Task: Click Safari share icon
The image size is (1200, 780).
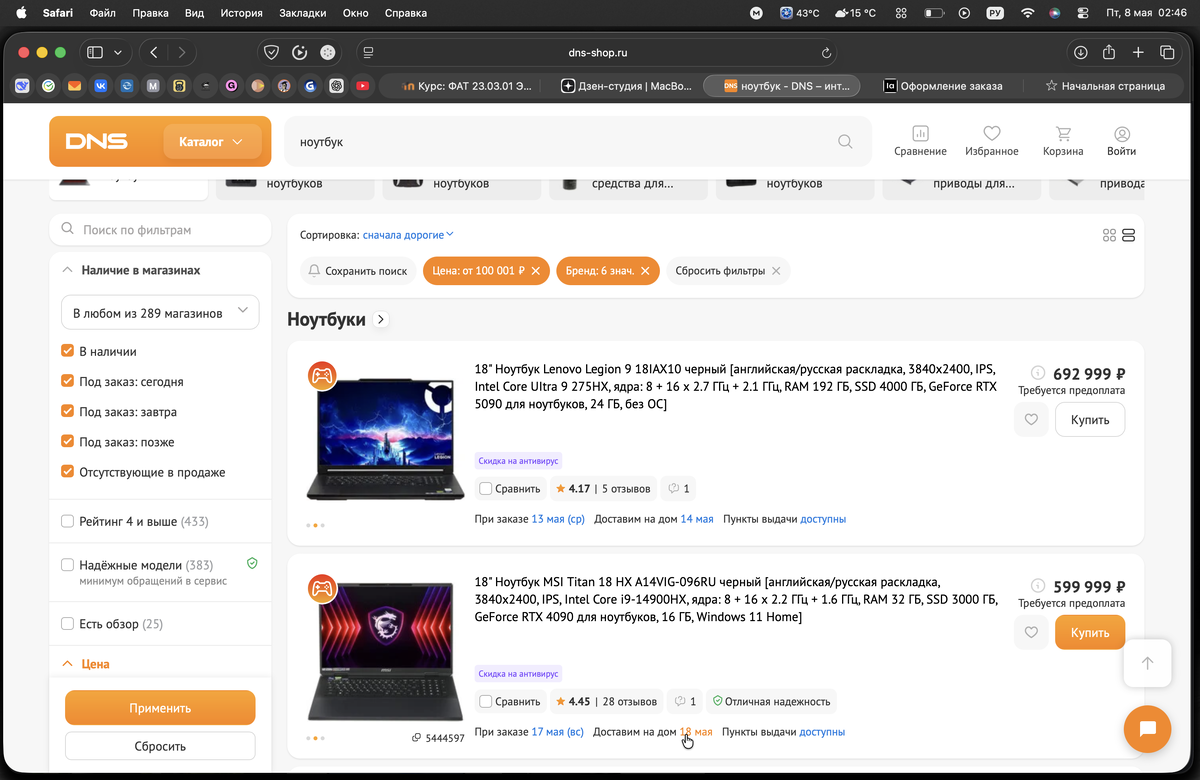Action: pos(1109,52)
